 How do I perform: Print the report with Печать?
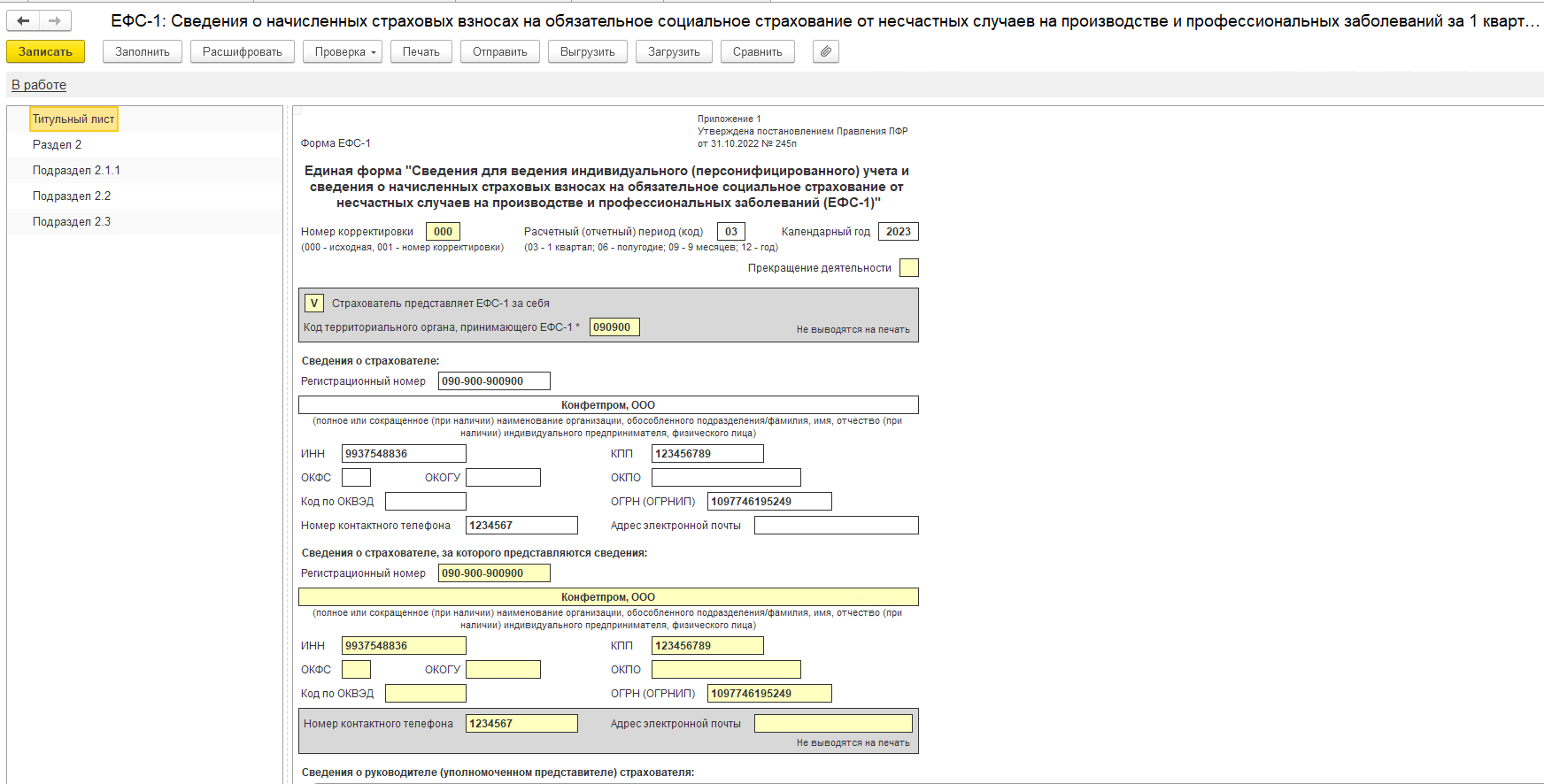click(x=421, y=52)
